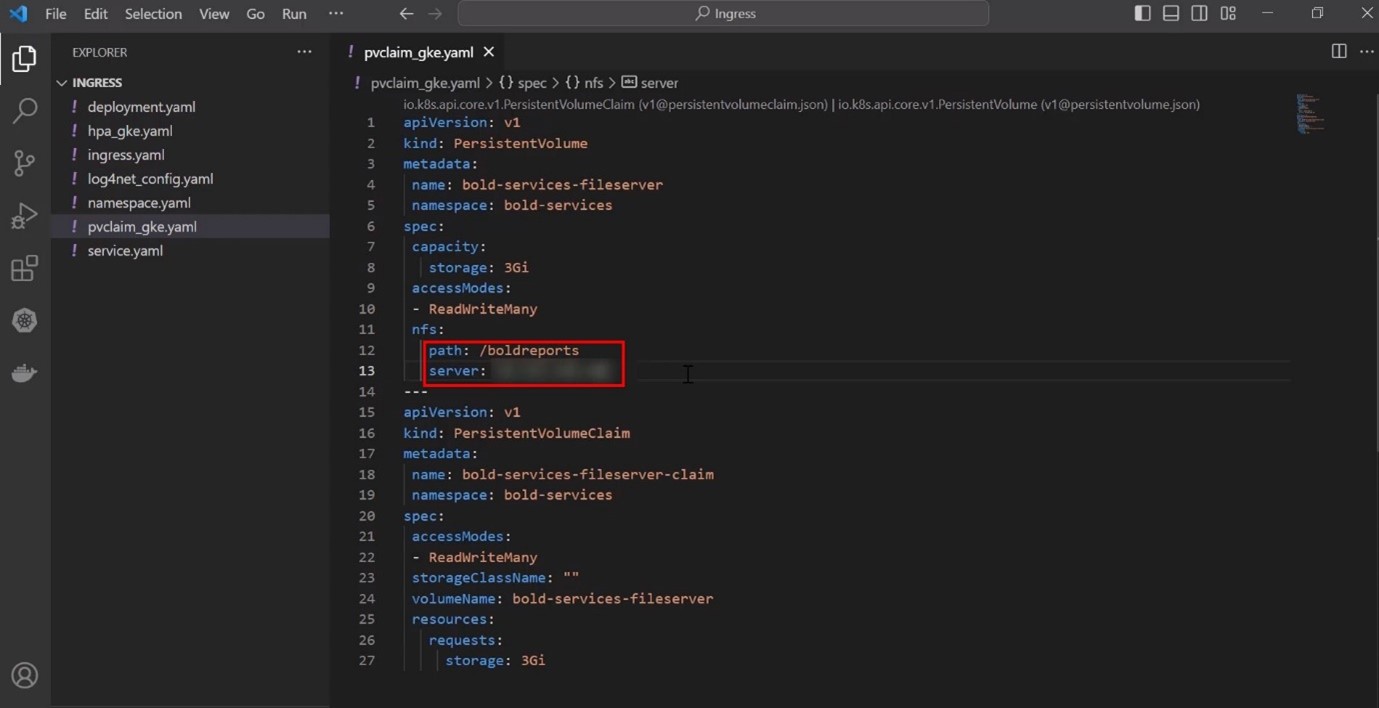Viewport: 1379px width, 708px height.
Task: Open the Docker extension panel
Action: pyautogui.click(x=24, y=373)
